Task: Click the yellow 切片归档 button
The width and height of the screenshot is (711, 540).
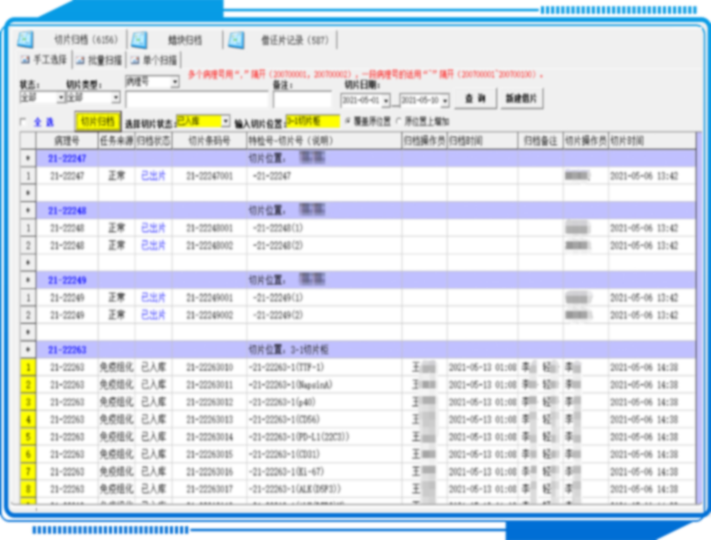Action: tap(96, 121)
